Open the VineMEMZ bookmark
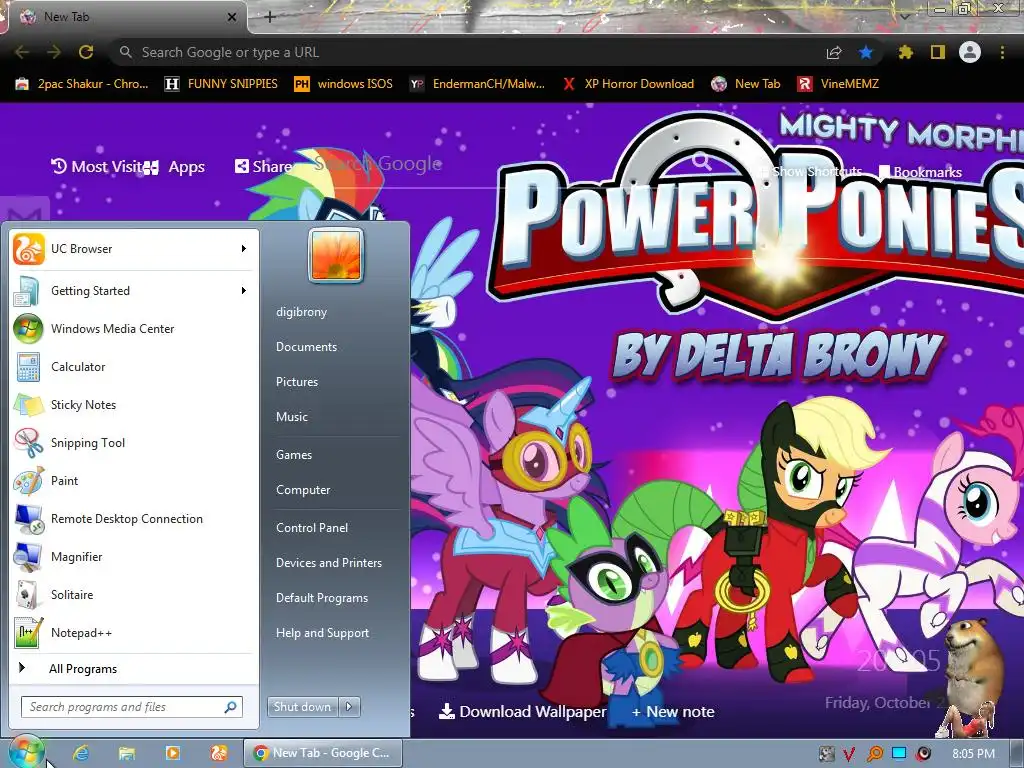Screen dimensions: 1024x768 point(838,84)
